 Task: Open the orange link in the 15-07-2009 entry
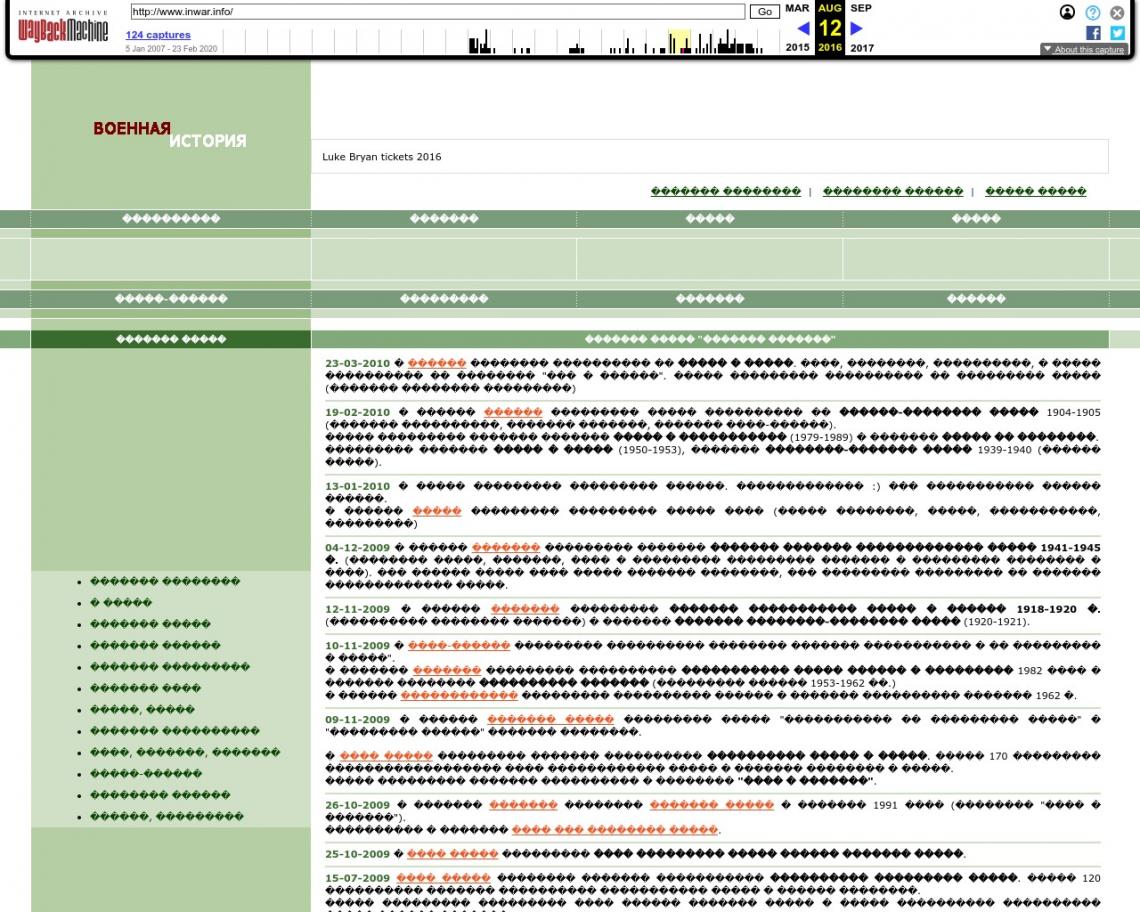click(x=443, y=879)
